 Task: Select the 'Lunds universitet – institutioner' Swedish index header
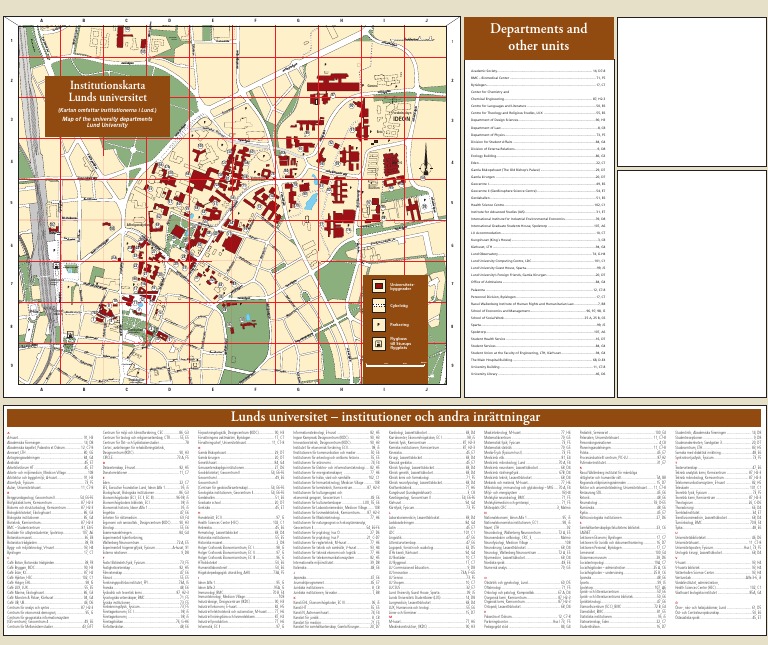coord(384,416)
